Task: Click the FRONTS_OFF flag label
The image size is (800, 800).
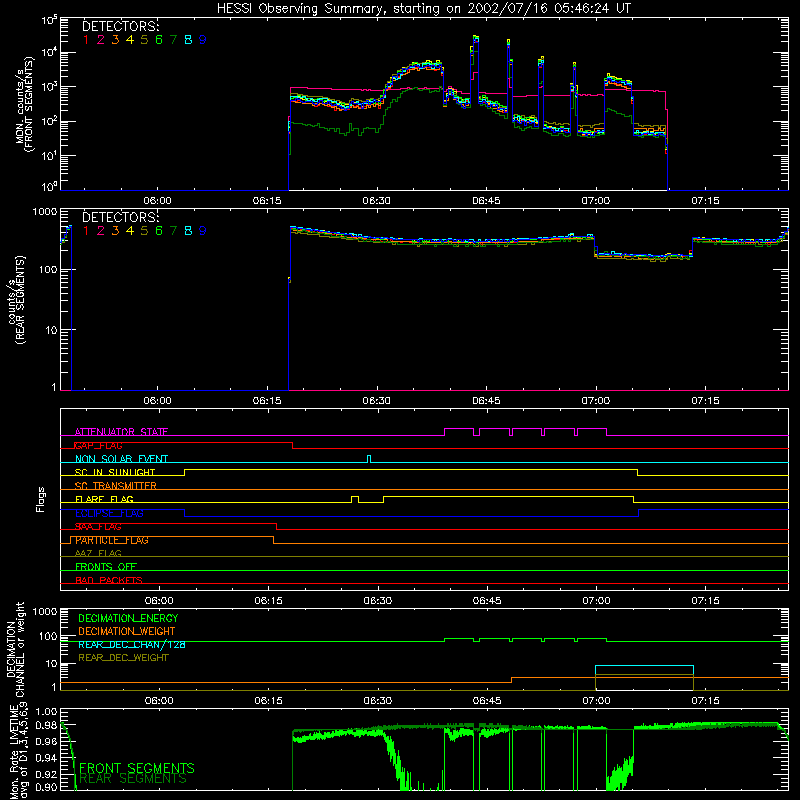Action: (106, 566)
